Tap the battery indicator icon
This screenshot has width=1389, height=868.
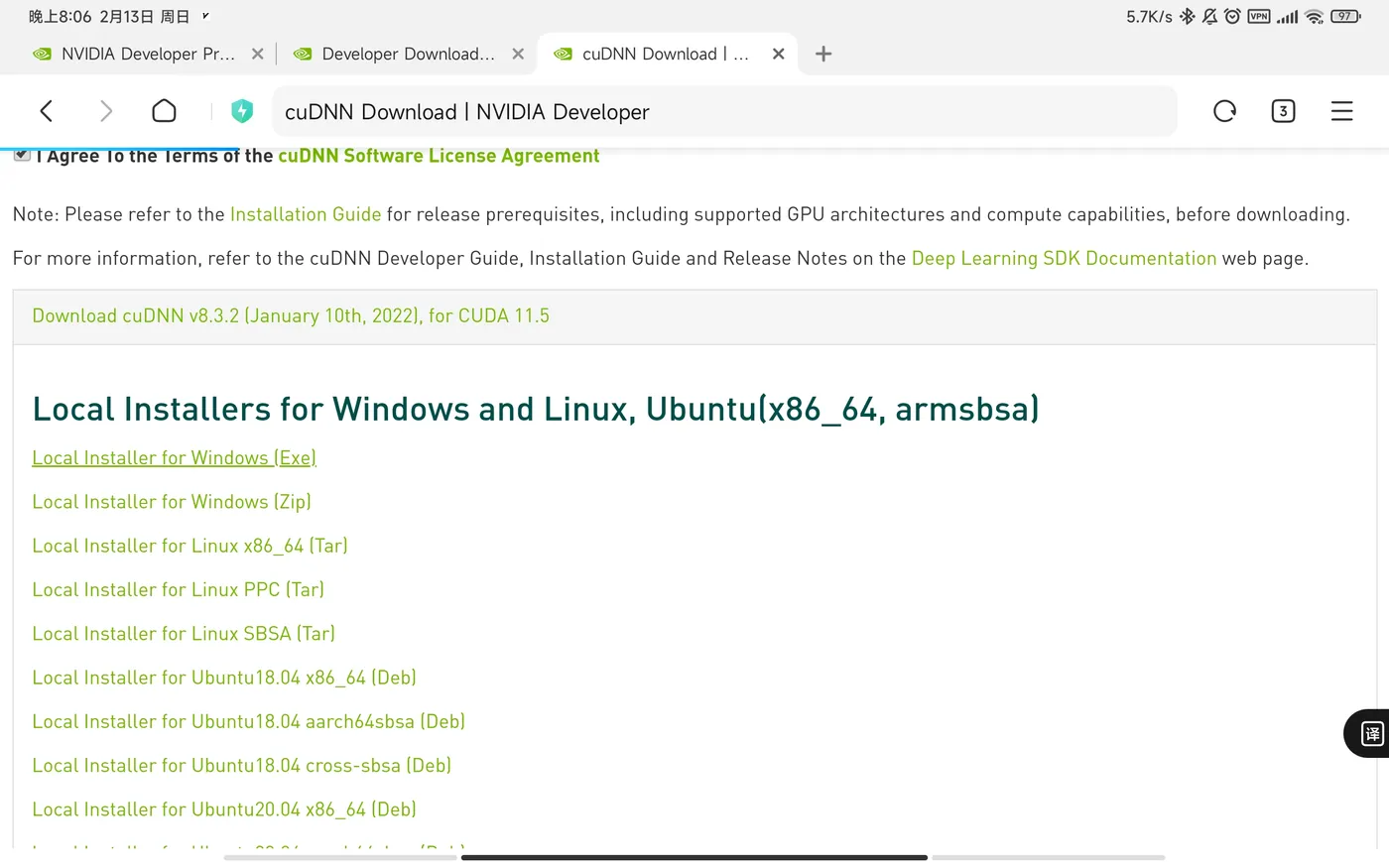(1345, 16)
